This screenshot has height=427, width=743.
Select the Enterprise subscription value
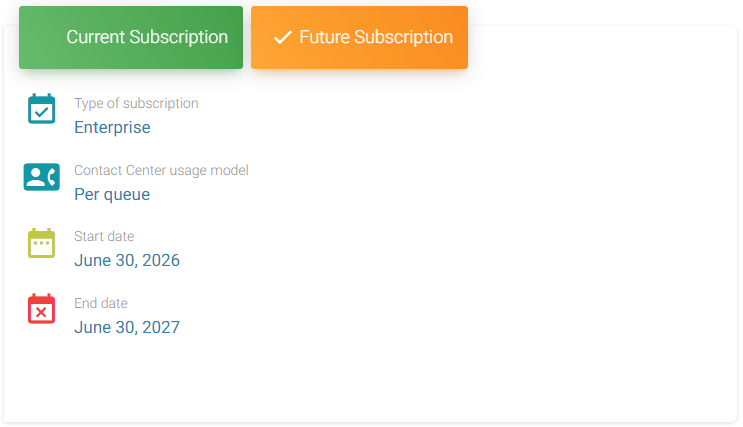click(112, 127)
